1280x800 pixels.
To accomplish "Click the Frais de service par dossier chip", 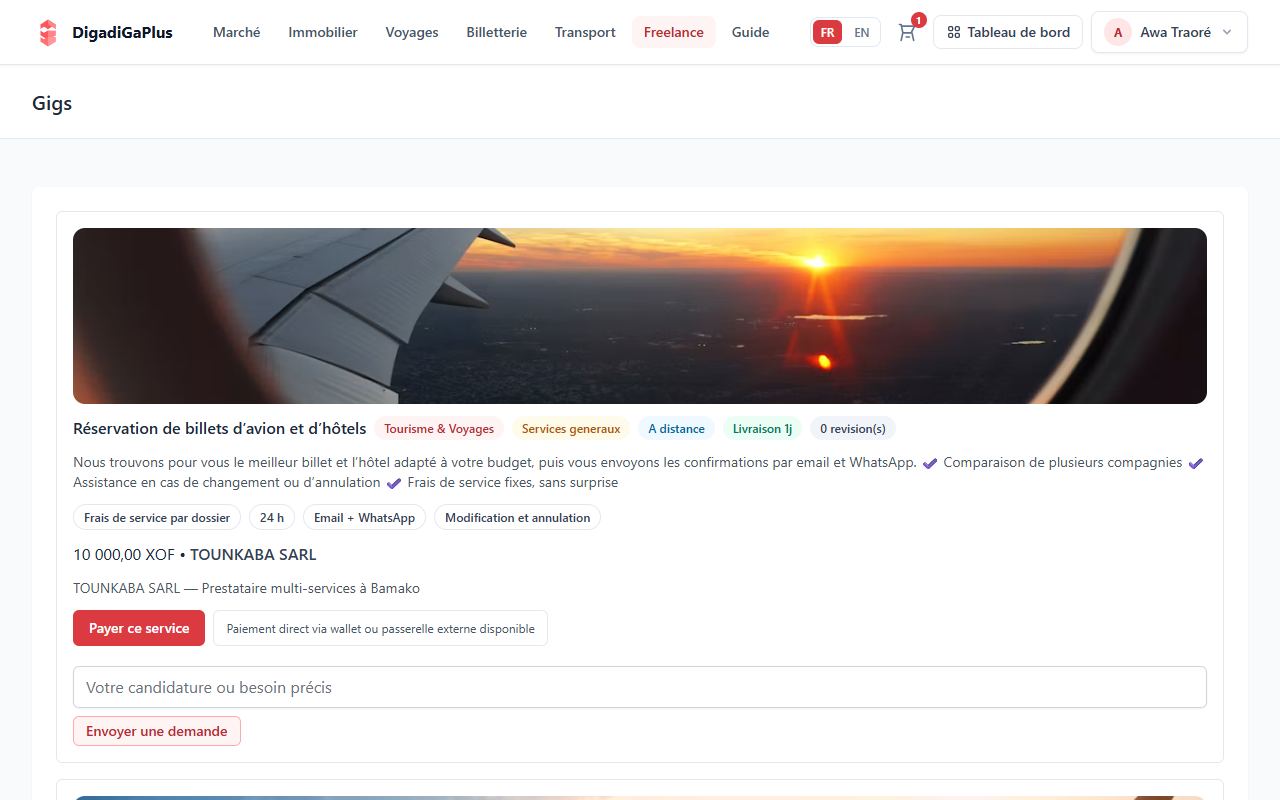I will click(x=157, y=517).
